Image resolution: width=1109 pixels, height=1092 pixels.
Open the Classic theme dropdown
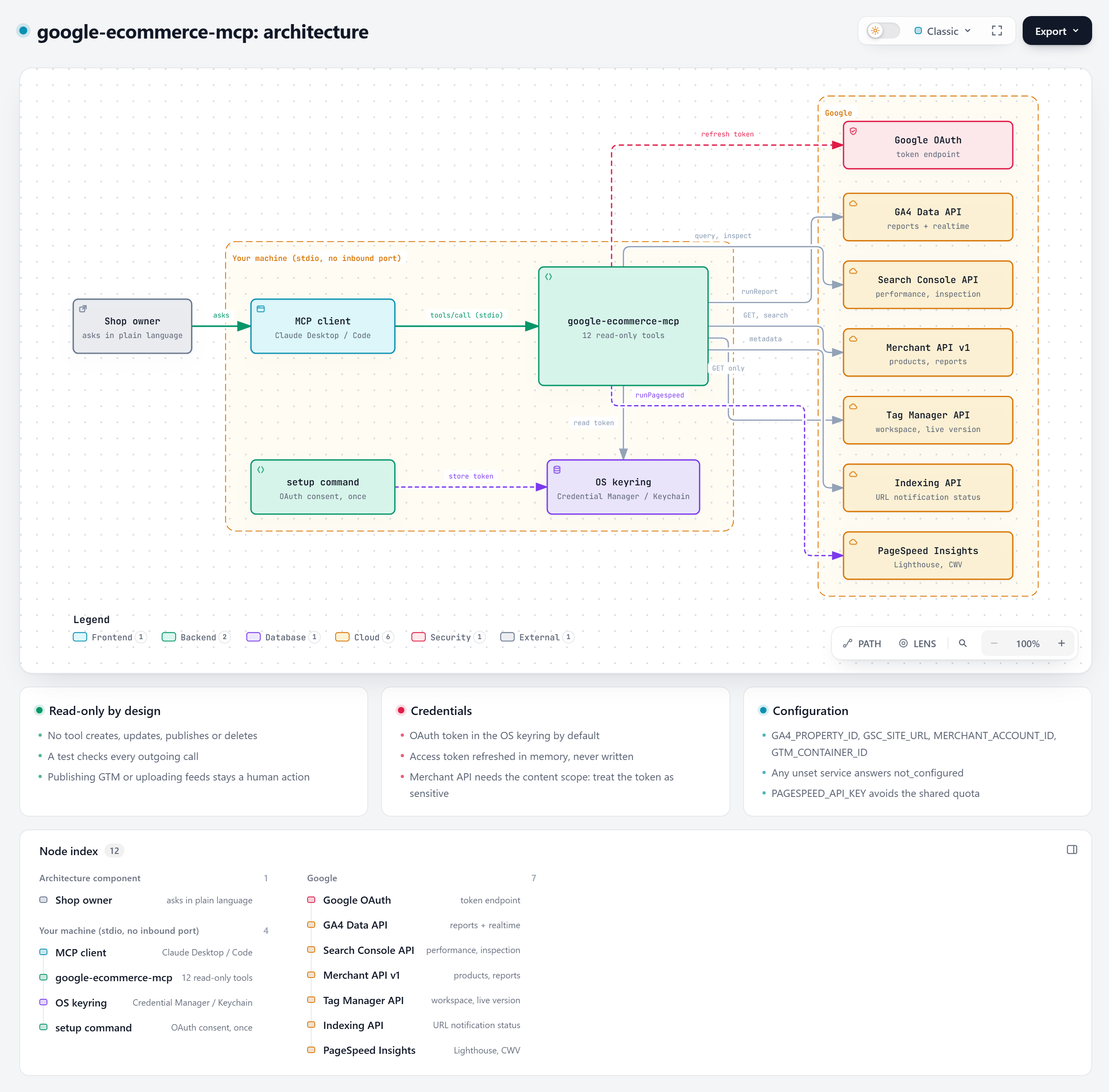click(x=943, y=31)
